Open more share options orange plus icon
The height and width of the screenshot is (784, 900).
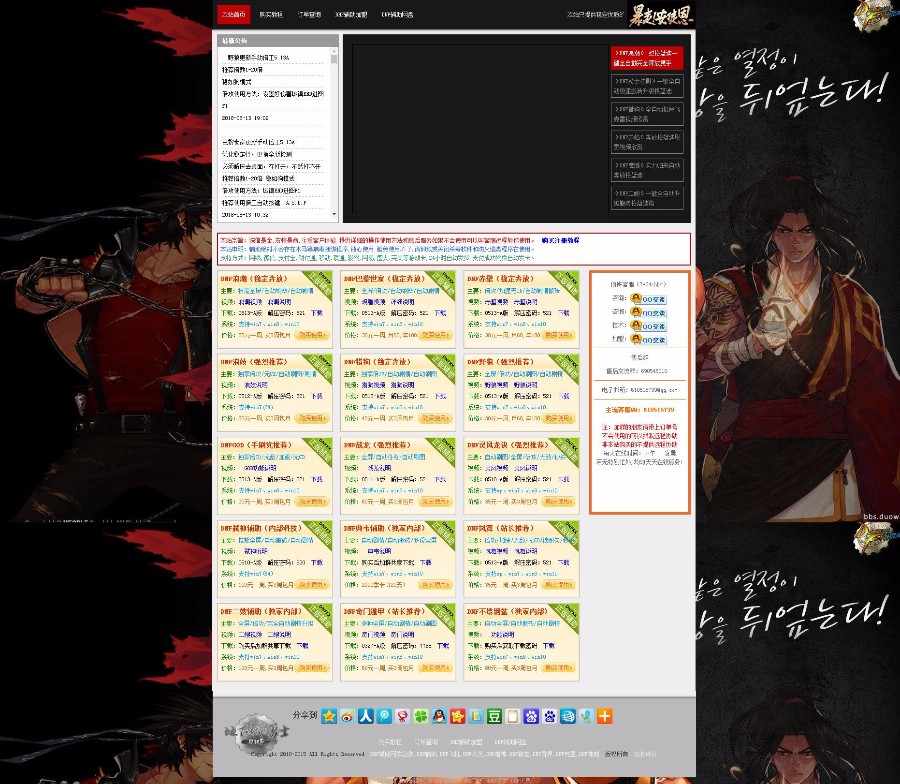click(x=604, y=716)
